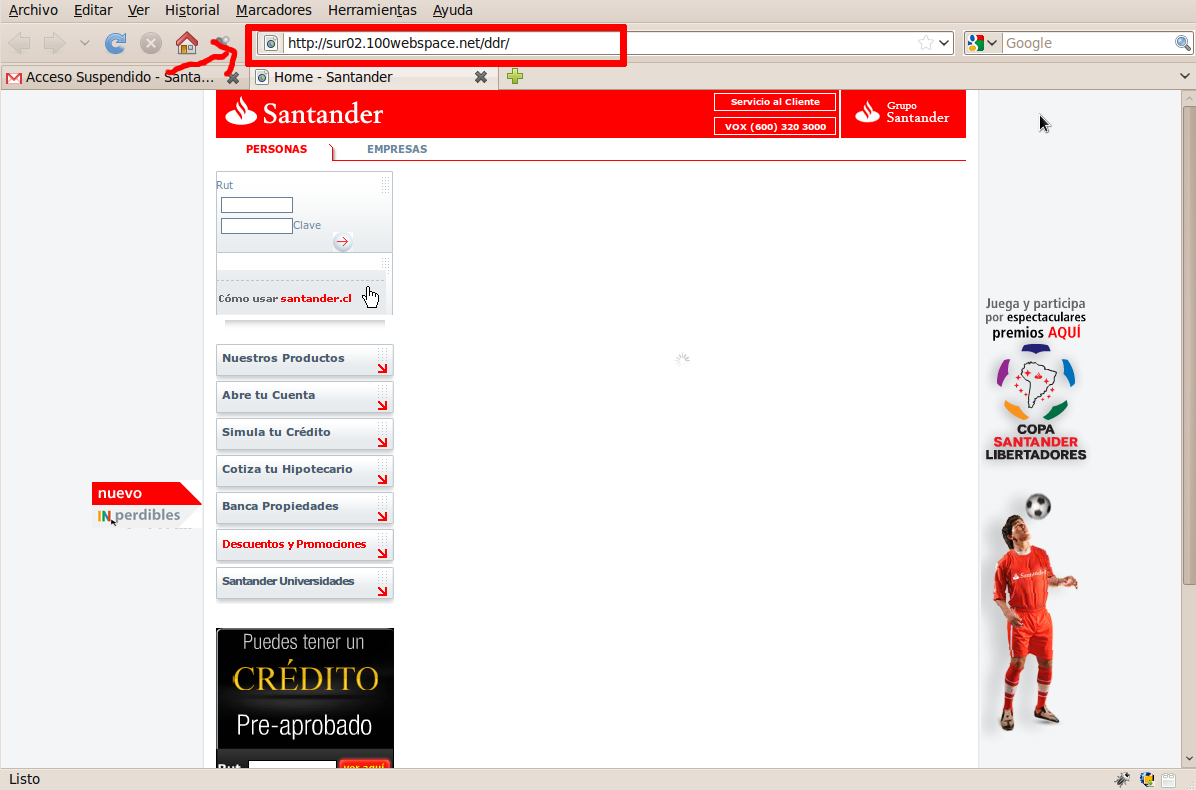Go forward with the Forward arrow button
Image resolution: width=1196 pixels, height=790 pixels.
tap(54, 43)
